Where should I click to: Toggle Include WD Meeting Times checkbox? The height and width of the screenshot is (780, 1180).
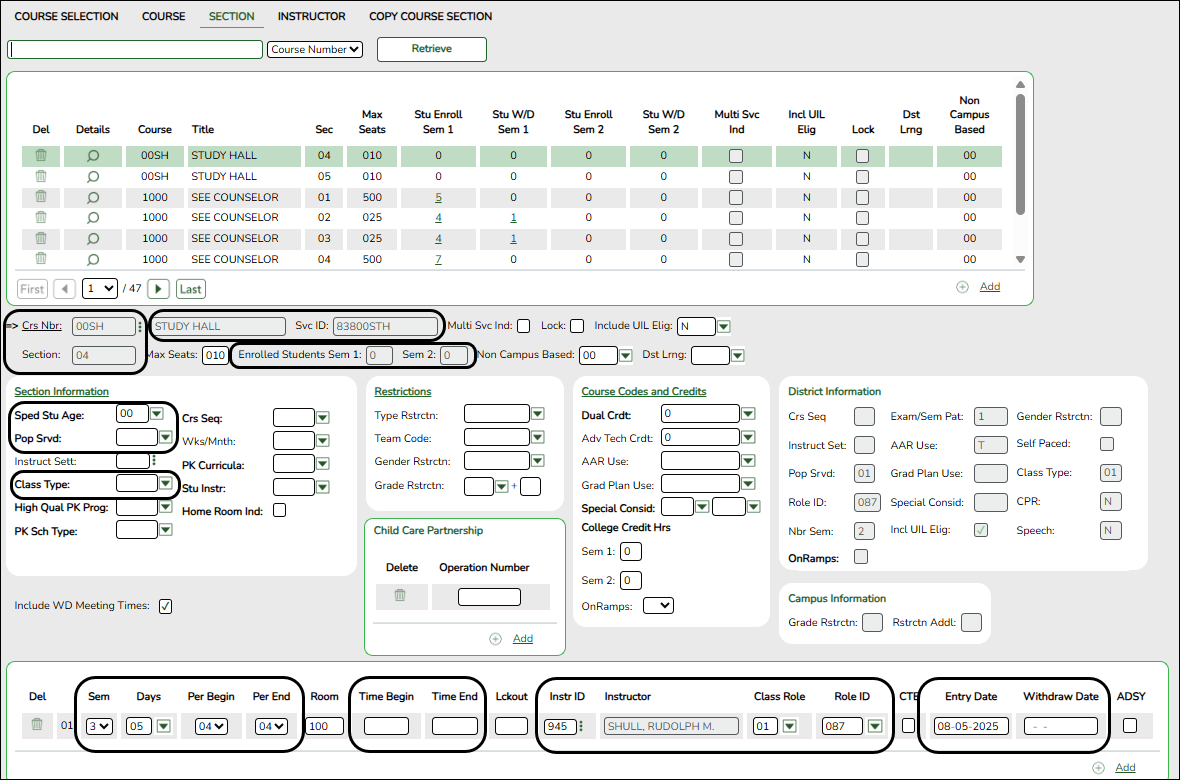[166, 606]
